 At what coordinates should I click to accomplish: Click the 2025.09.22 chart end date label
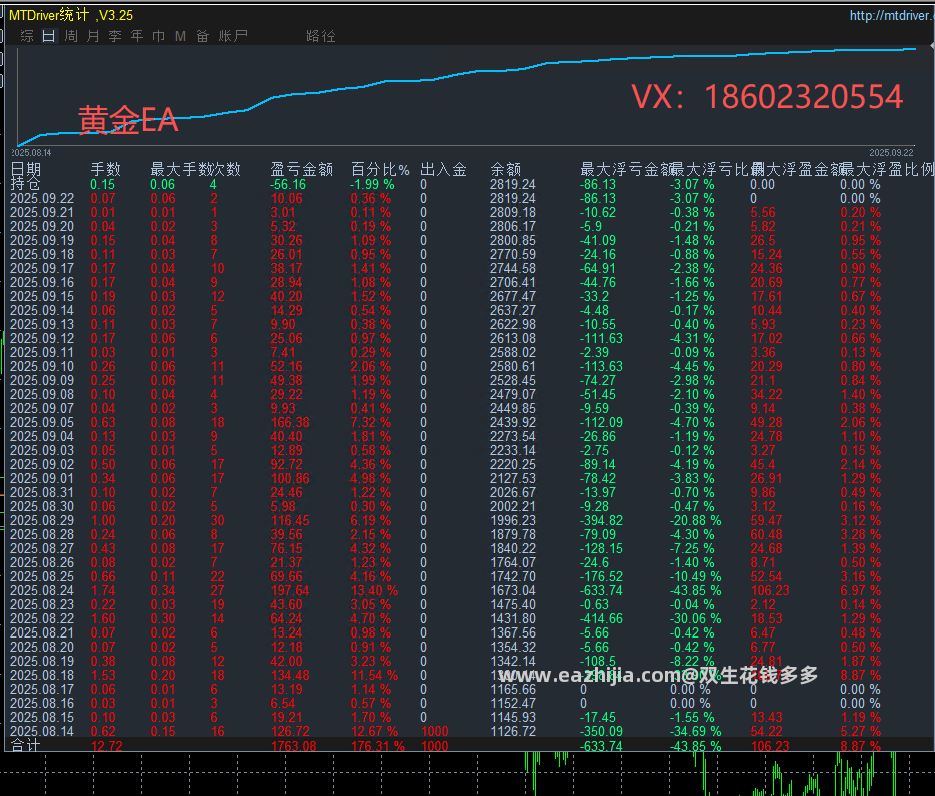[x=891, y=153]
